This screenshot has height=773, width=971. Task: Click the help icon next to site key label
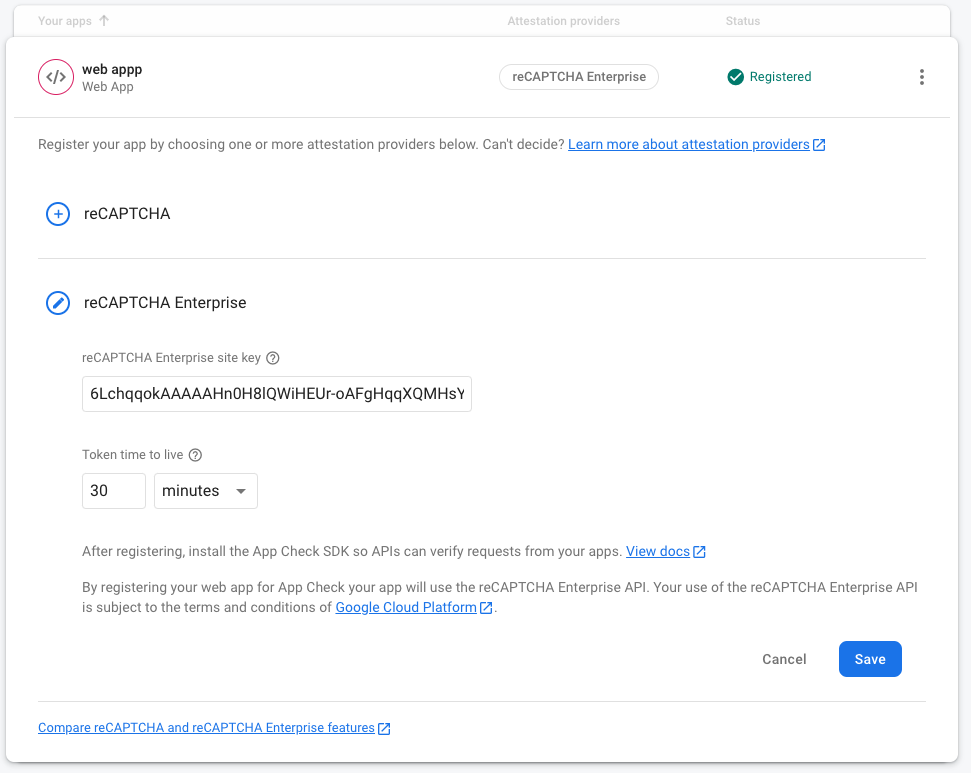click(x=272, y=358)
